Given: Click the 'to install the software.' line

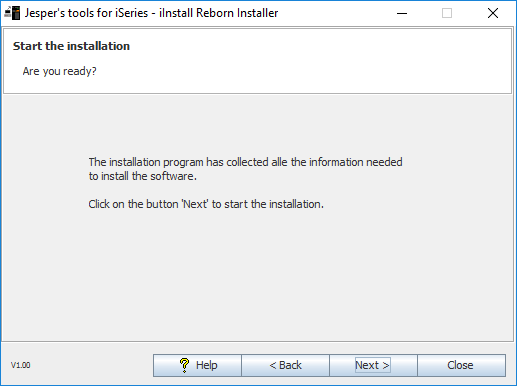Looking at the screenshot, I should (x=143, y=176).
